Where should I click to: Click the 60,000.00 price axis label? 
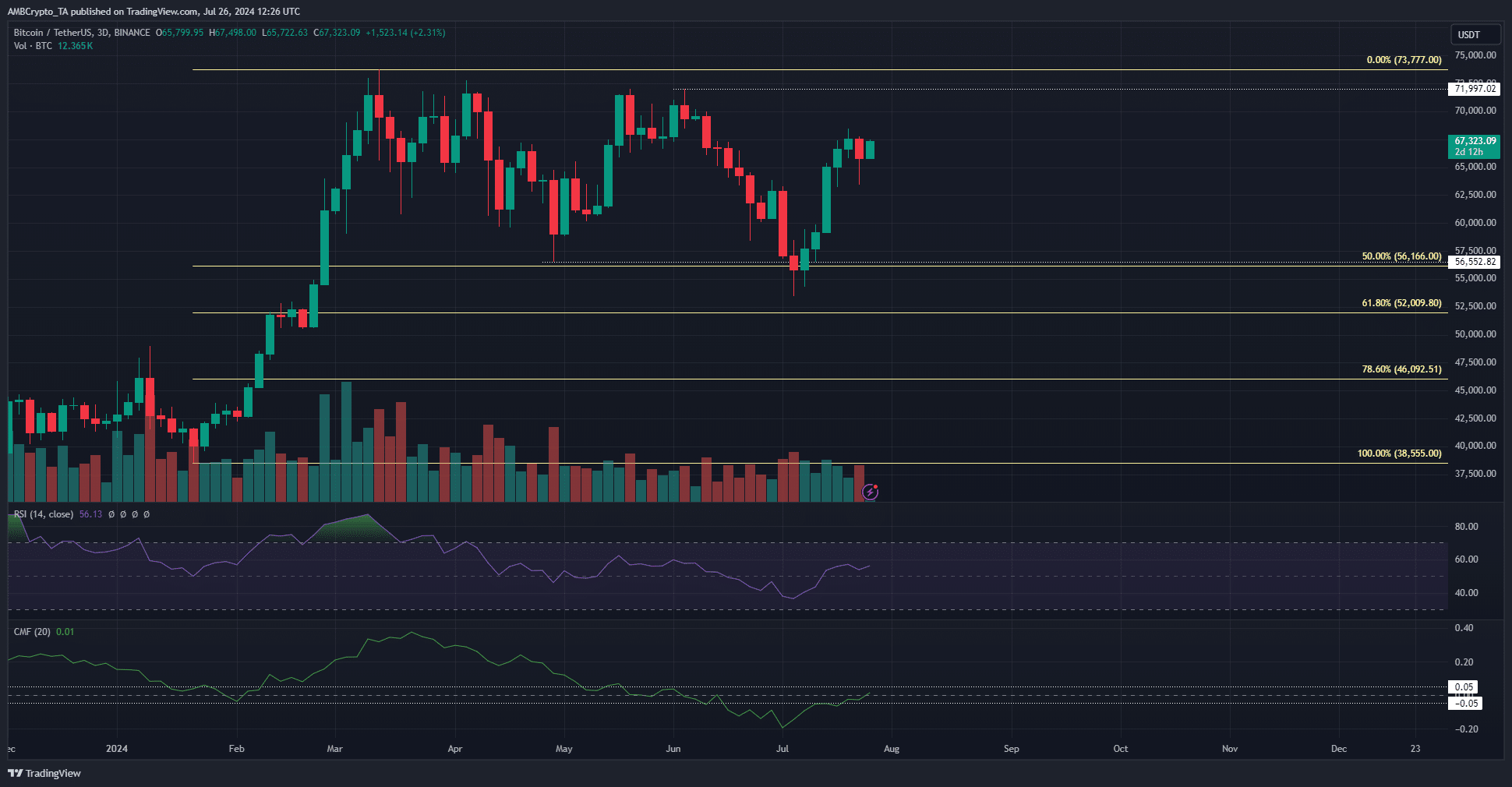pyautogui.click(x=1475, y=223)
